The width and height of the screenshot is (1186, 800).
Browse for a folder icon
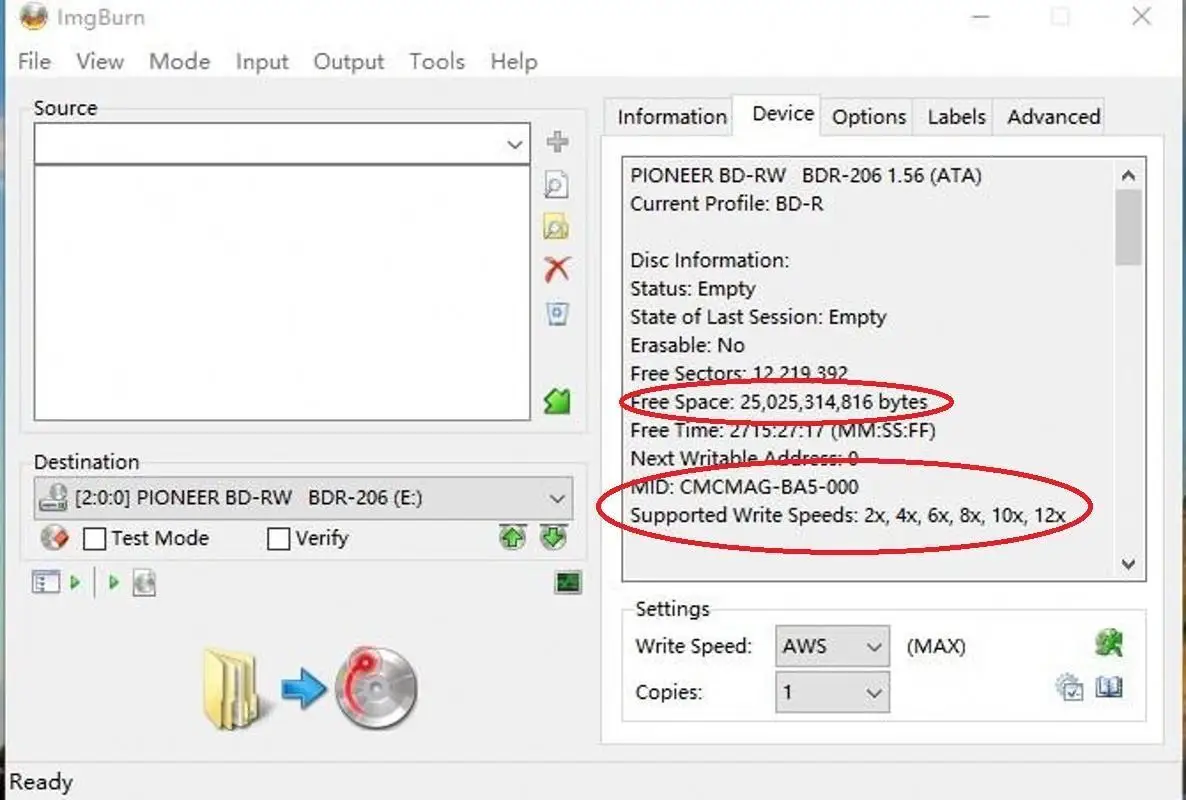point(557,226)
